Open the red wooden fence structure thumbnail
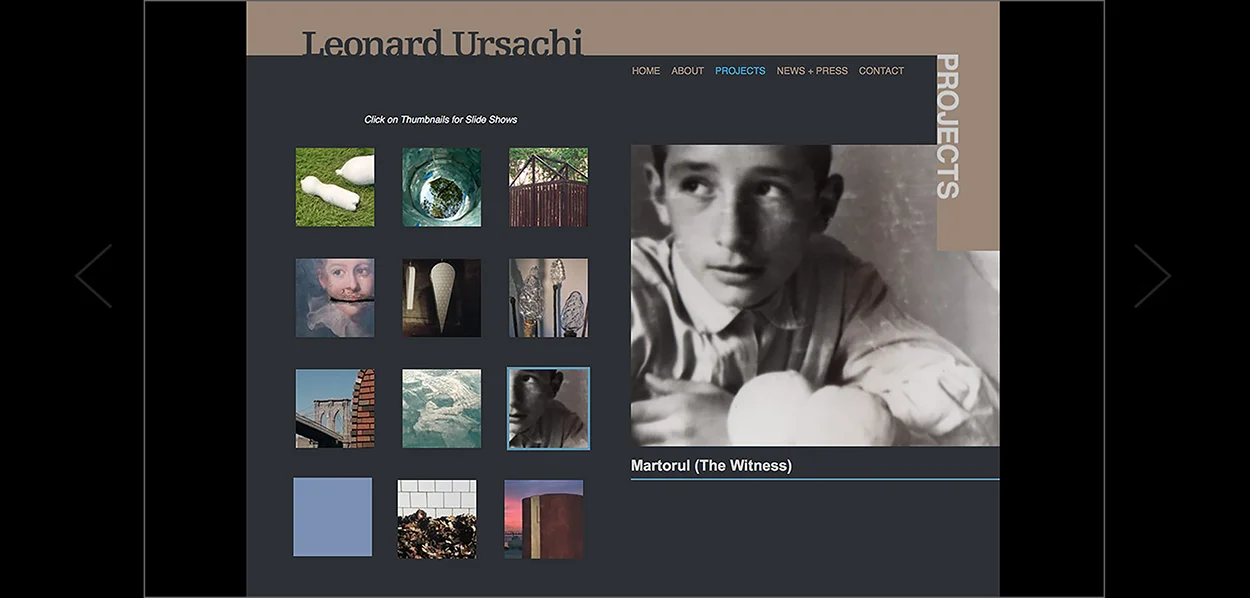The image size is (1250, 598). pos(548,187)
